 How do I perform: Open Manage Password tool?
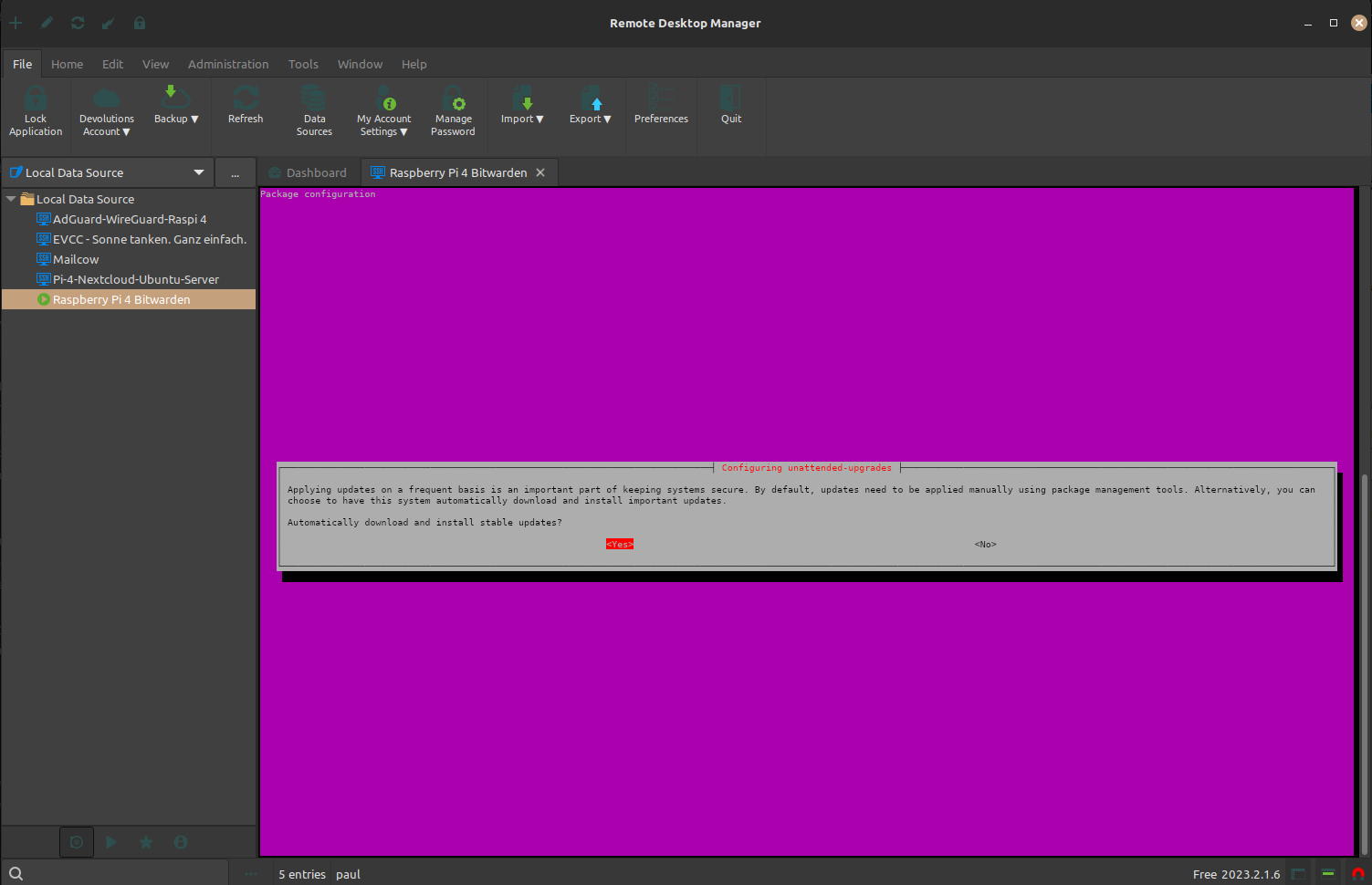(x=453, y=99)
